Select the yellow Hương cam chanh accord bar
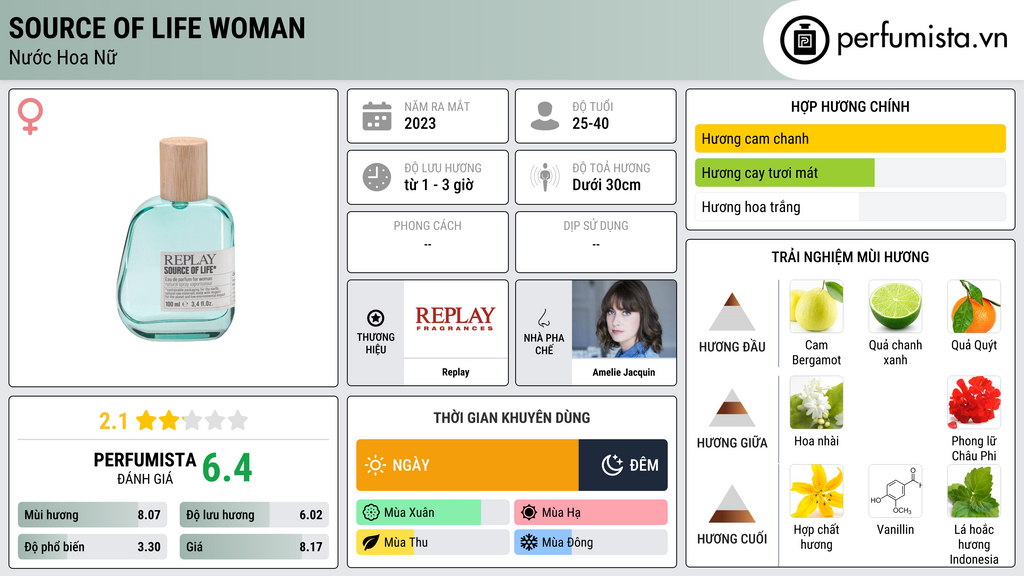1024x576 pixels. (x=850, y=138)
